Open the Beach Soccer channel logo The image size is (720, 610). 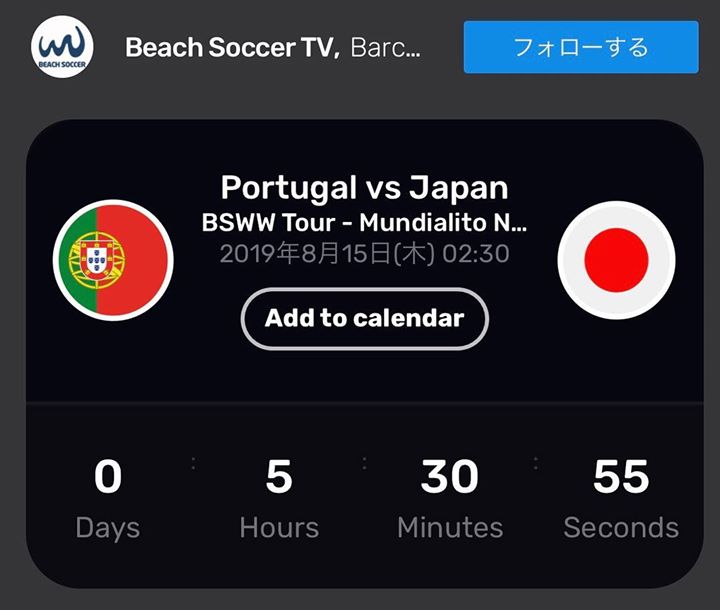click(x=62, y=47)
